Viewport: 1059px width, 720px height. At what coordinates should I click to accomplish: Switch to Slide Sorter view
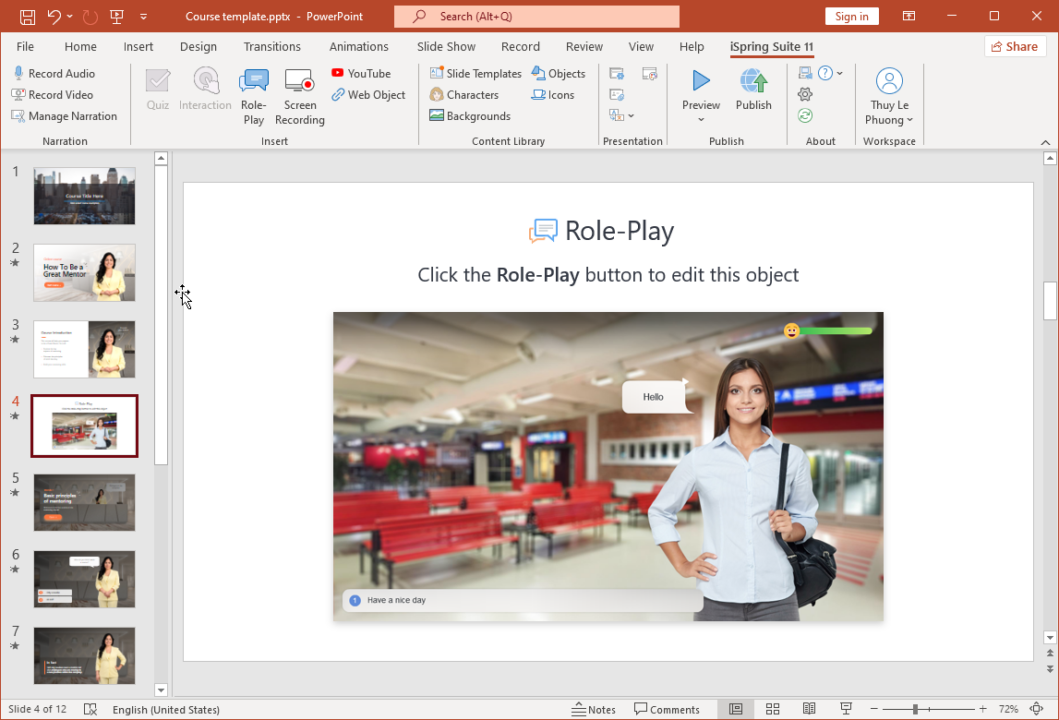click(773, 708)
